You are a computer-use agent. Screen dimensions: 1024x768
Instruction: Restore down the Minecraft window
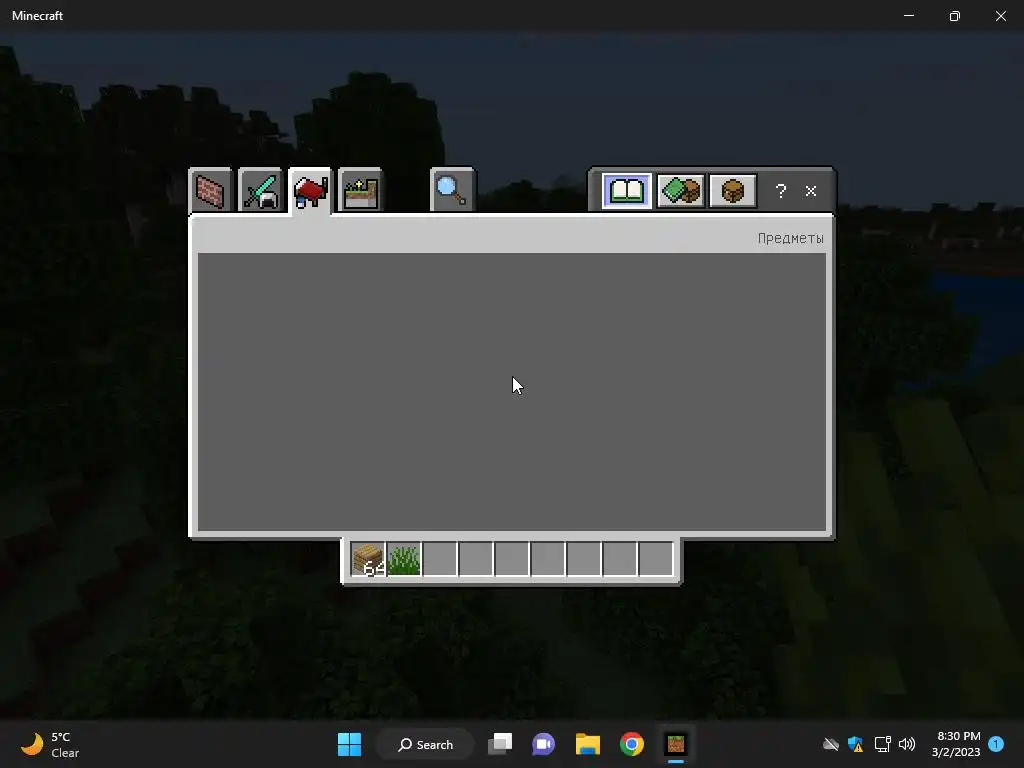(x=955, y=15)
